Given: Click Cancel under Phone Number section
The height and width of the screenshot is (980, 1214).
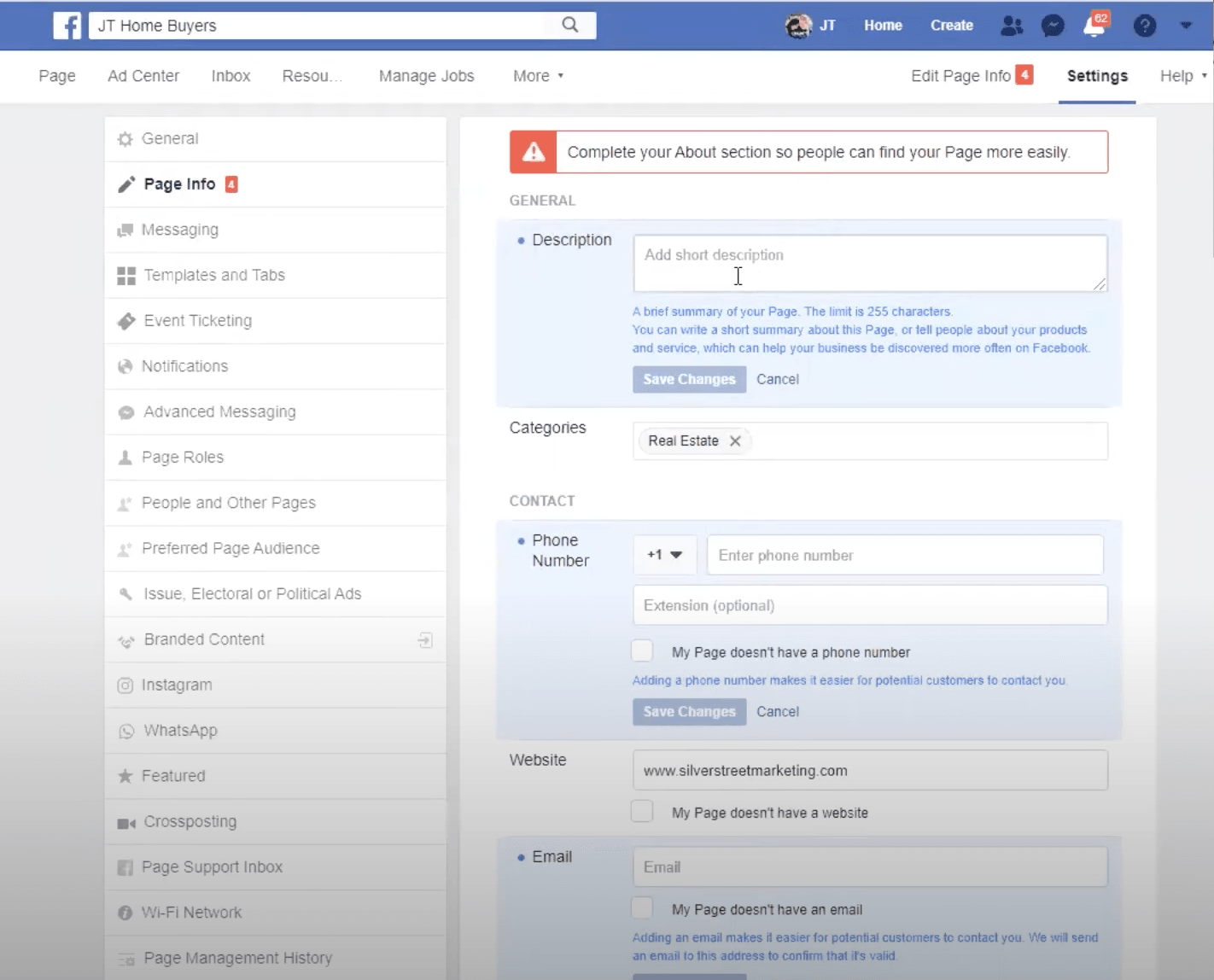Looking at the screenshot, I should [x=777, y=712].
